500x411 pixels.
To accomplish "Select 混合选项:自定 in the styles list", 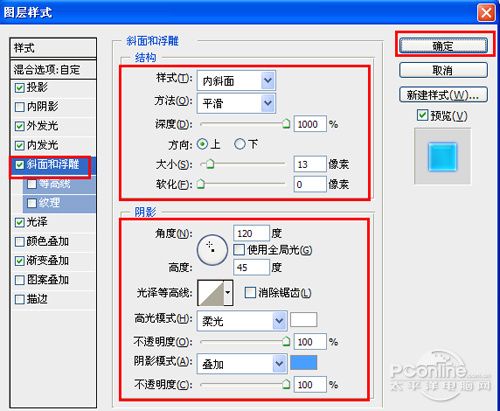I will (x=53, y=69).
